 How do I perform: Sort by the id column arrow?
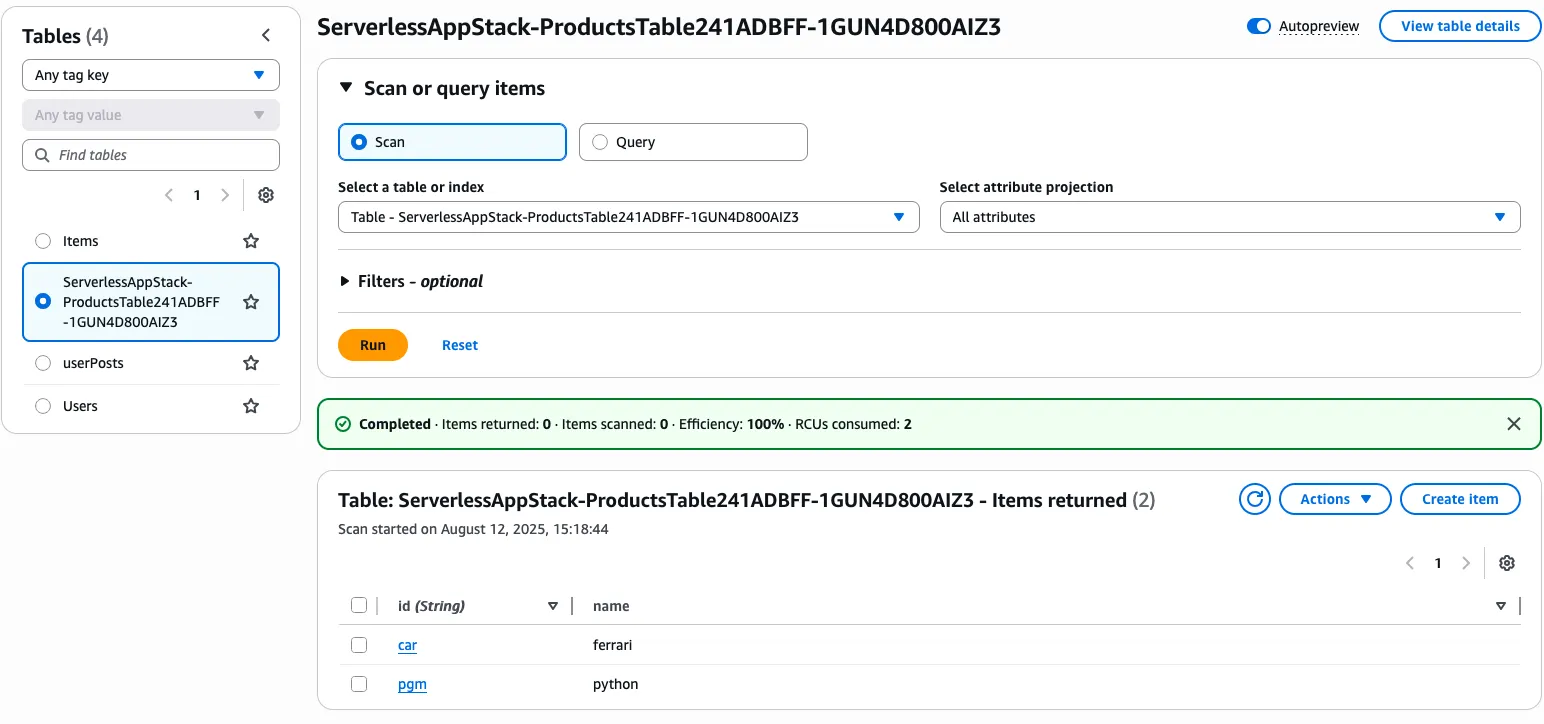coord(553,606)
